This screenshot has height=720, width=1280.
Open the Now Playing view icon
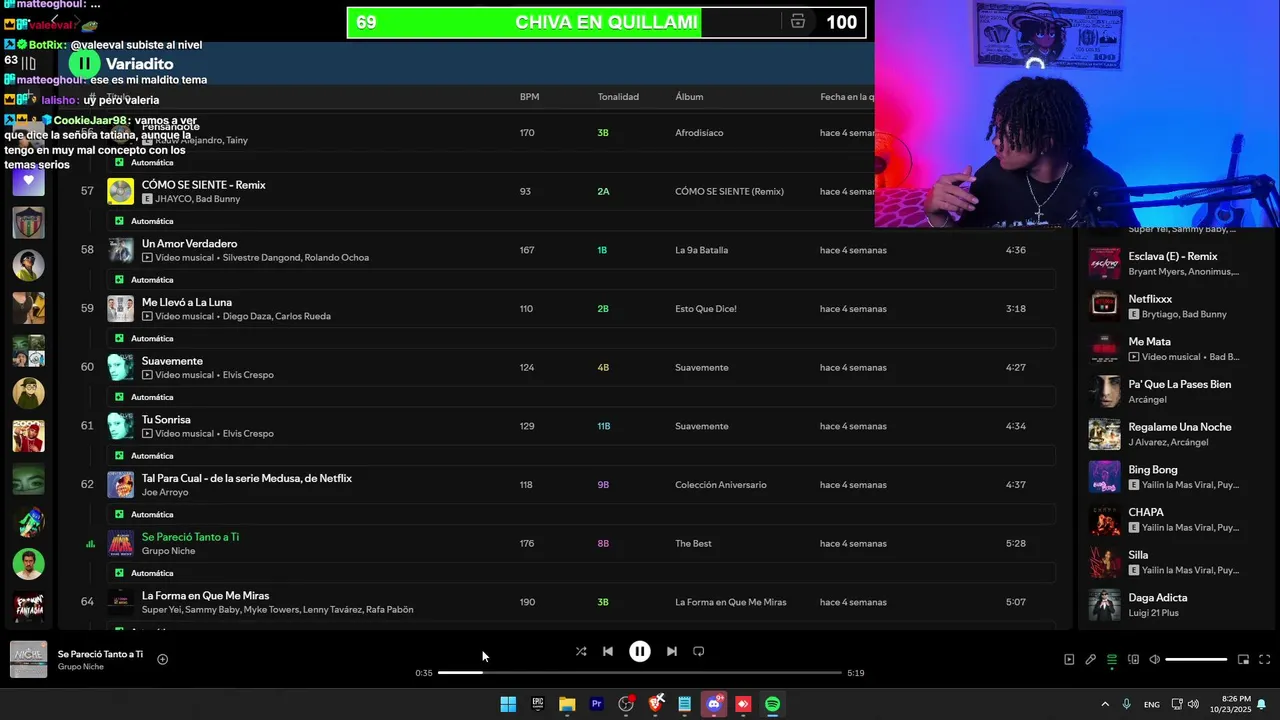[1069, 660]
